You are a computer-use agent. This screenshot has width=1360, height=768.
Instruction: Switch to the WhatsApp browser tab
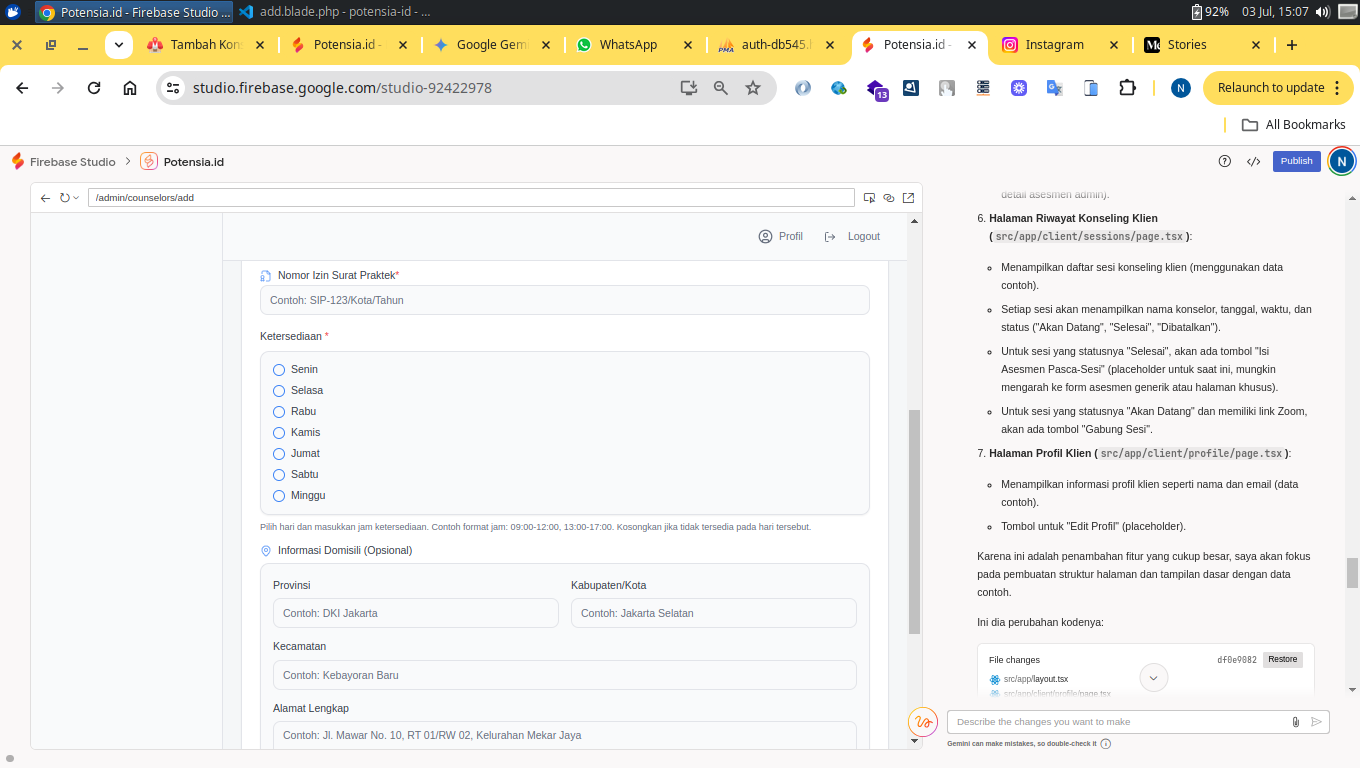click(x=627, y=45)
